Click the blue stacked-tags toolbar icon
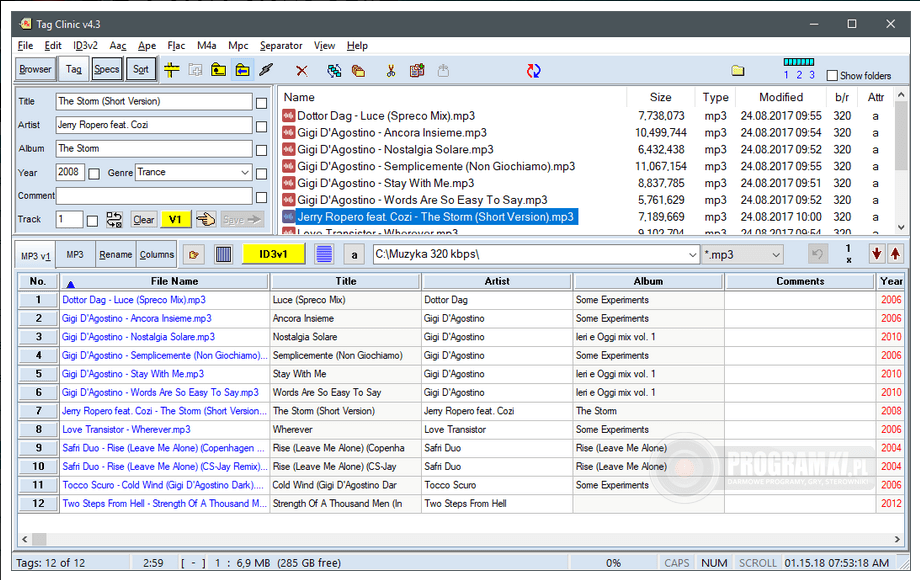The image size is (920, 580). pos(334,71)
